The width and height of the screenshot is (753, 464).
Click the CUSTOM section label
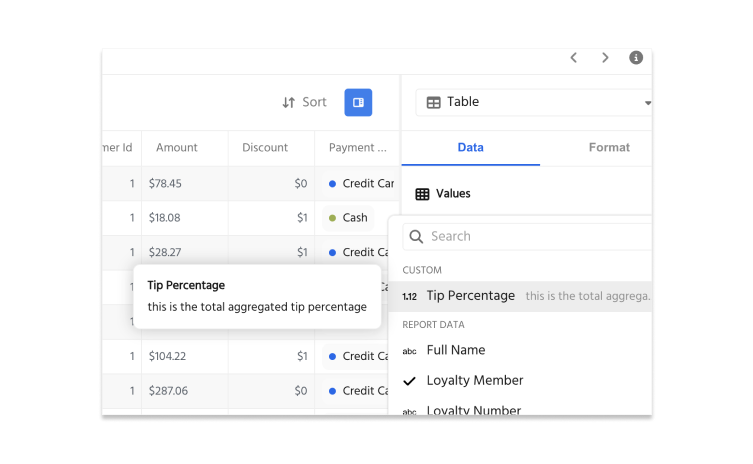click(x=422, y=270)
